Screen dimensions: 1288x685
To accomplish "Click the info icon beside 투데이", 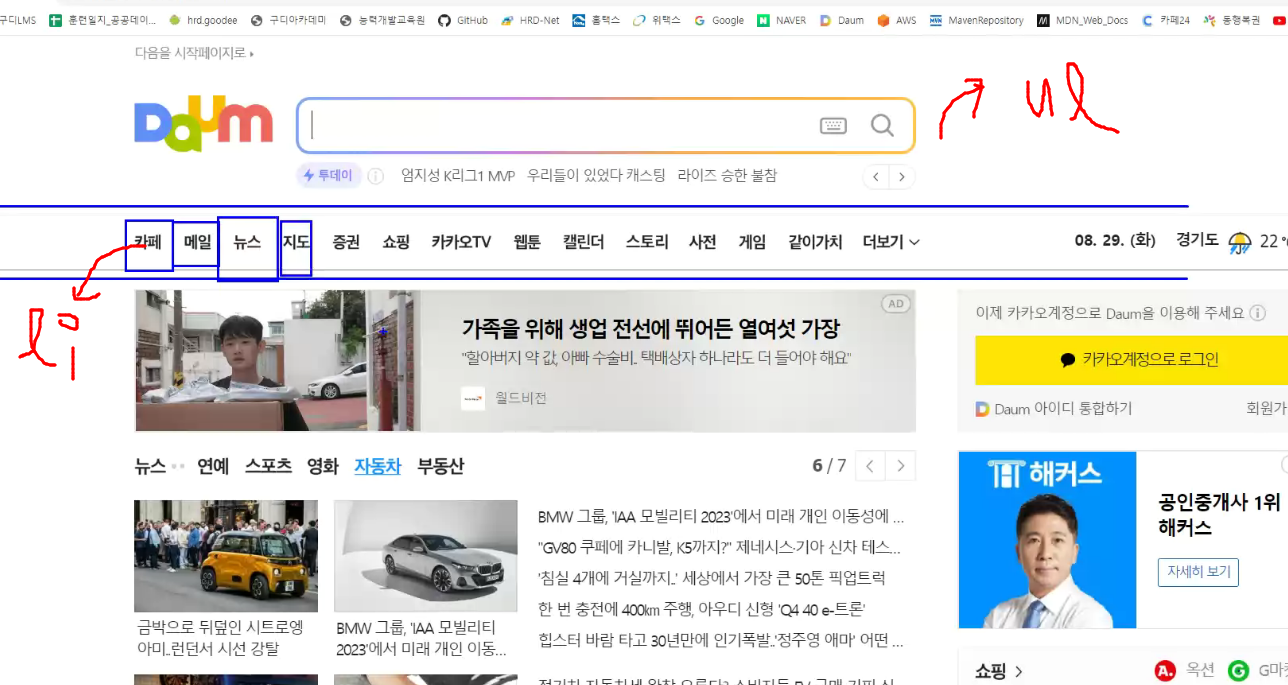I will (x=376, y=176).
